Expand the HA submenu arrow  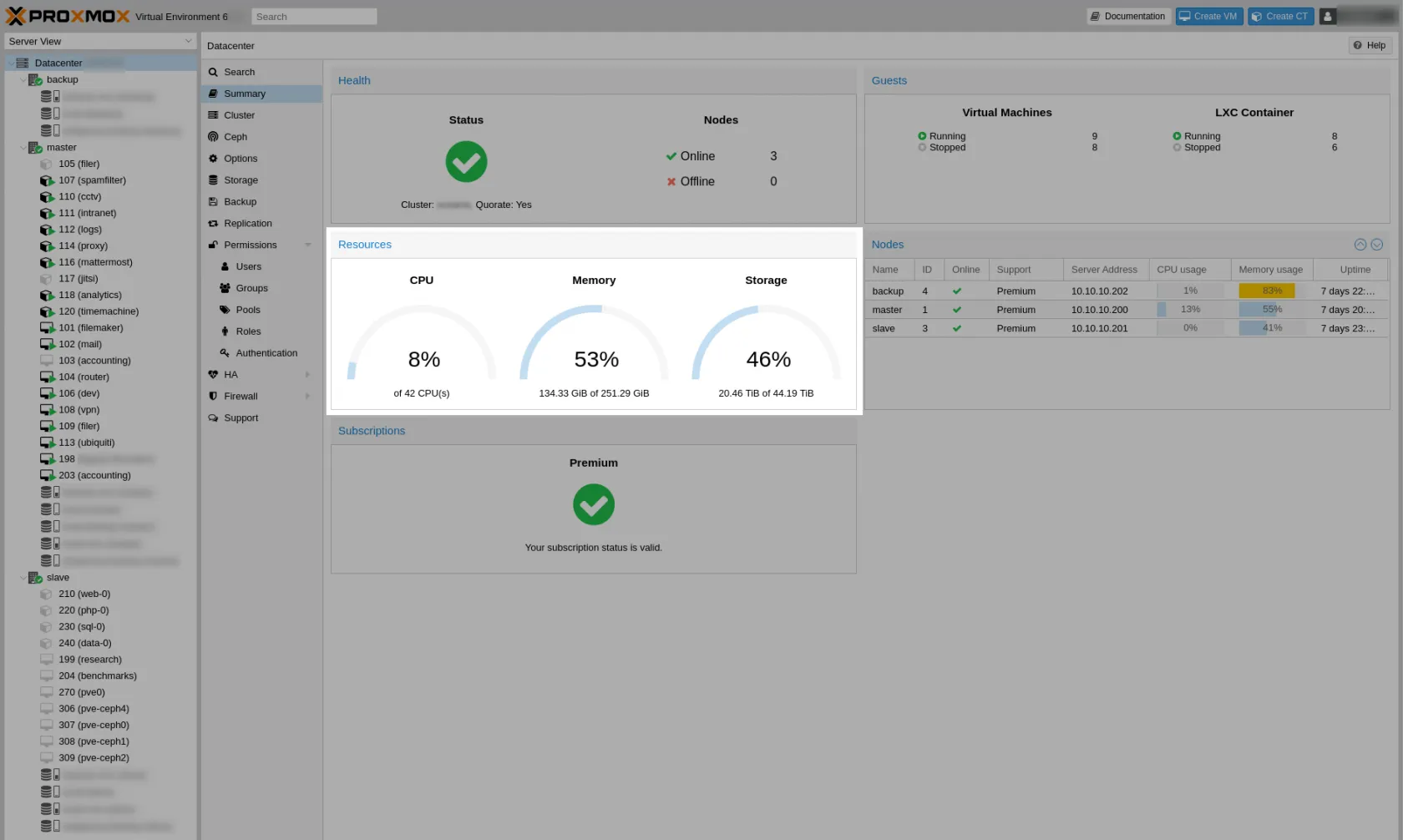point(308,375)
